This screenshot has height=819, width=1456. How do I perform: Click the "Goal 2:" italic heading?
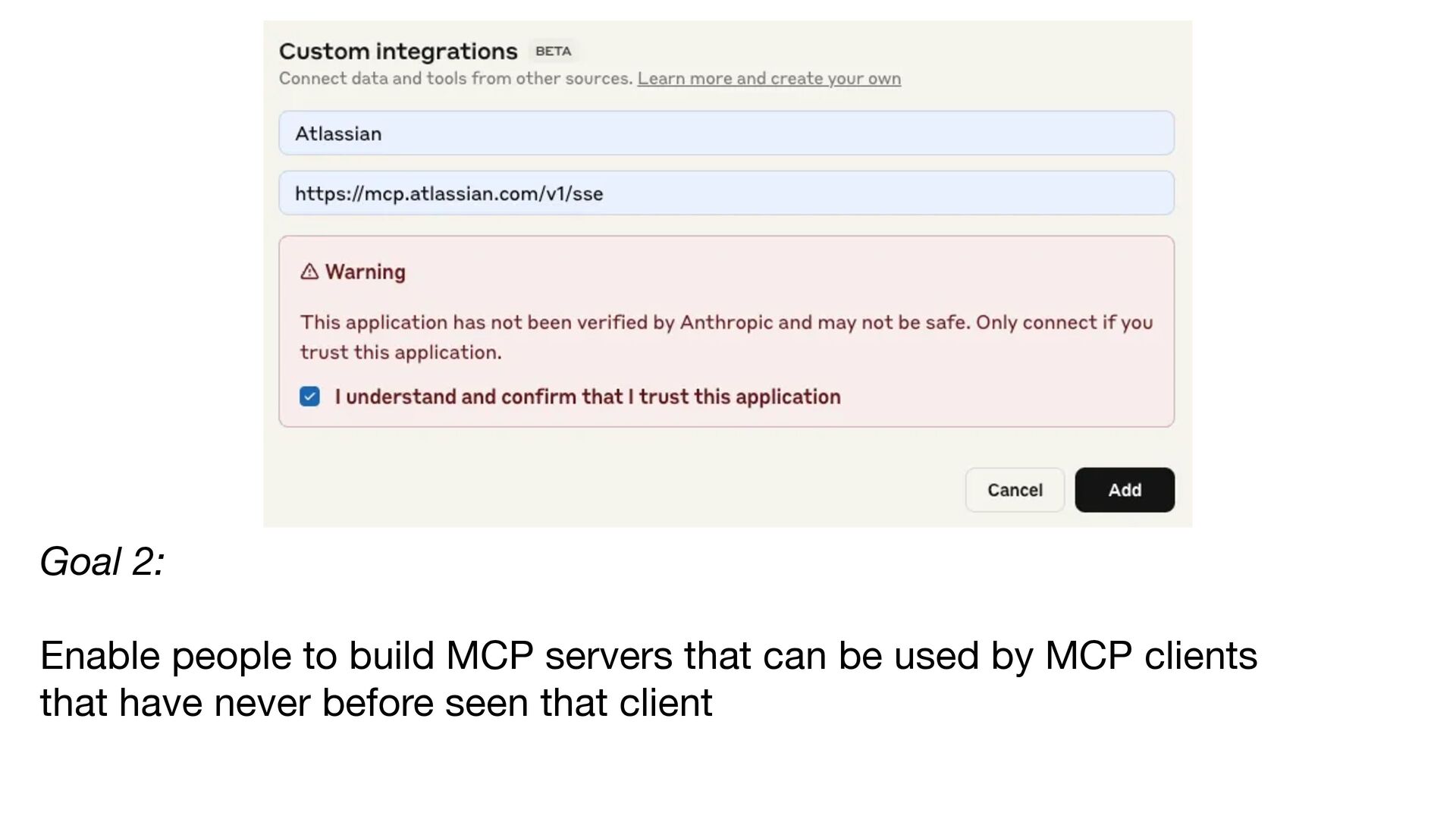(x=102, y=562)
